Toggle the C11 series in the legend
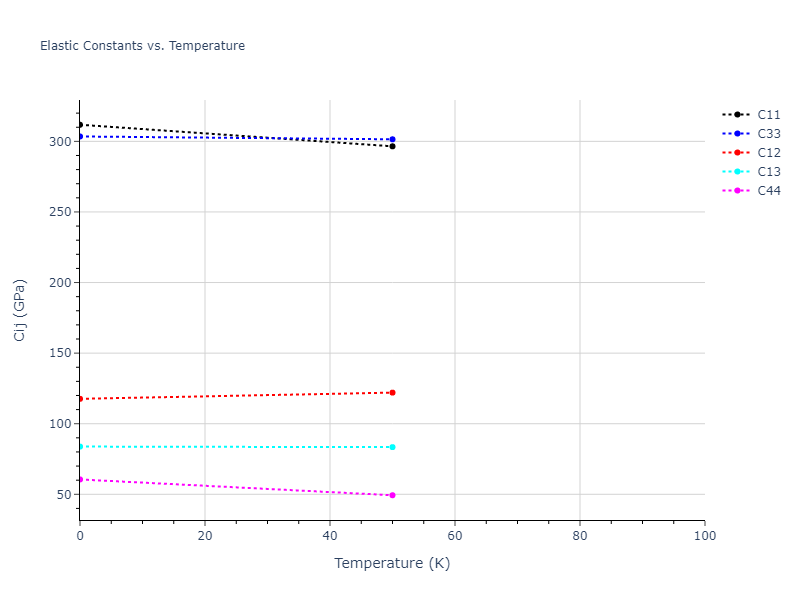This screenshot has height=600, width=800. click(x=768, y=115)
